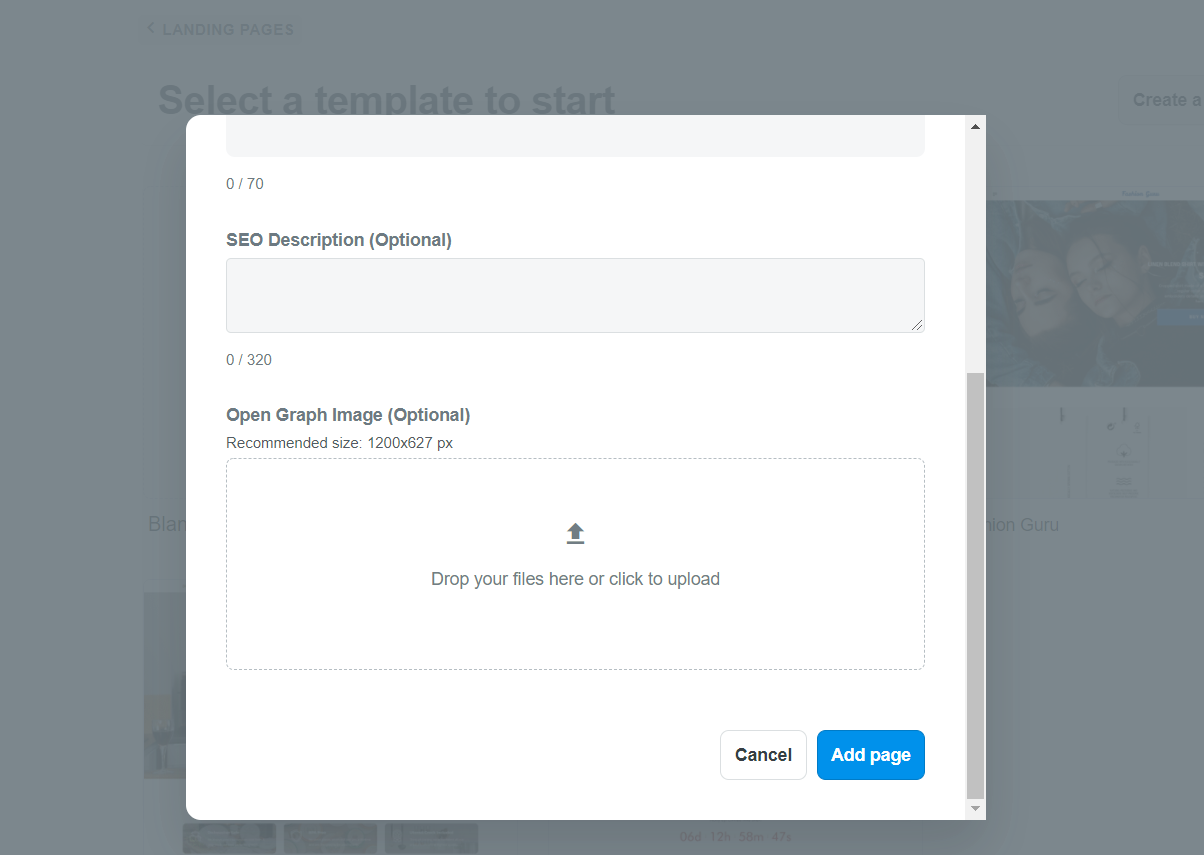1204x855 pixels.
Task: Click the back chevron beside Landing Pages
Action: pos(151,28)
